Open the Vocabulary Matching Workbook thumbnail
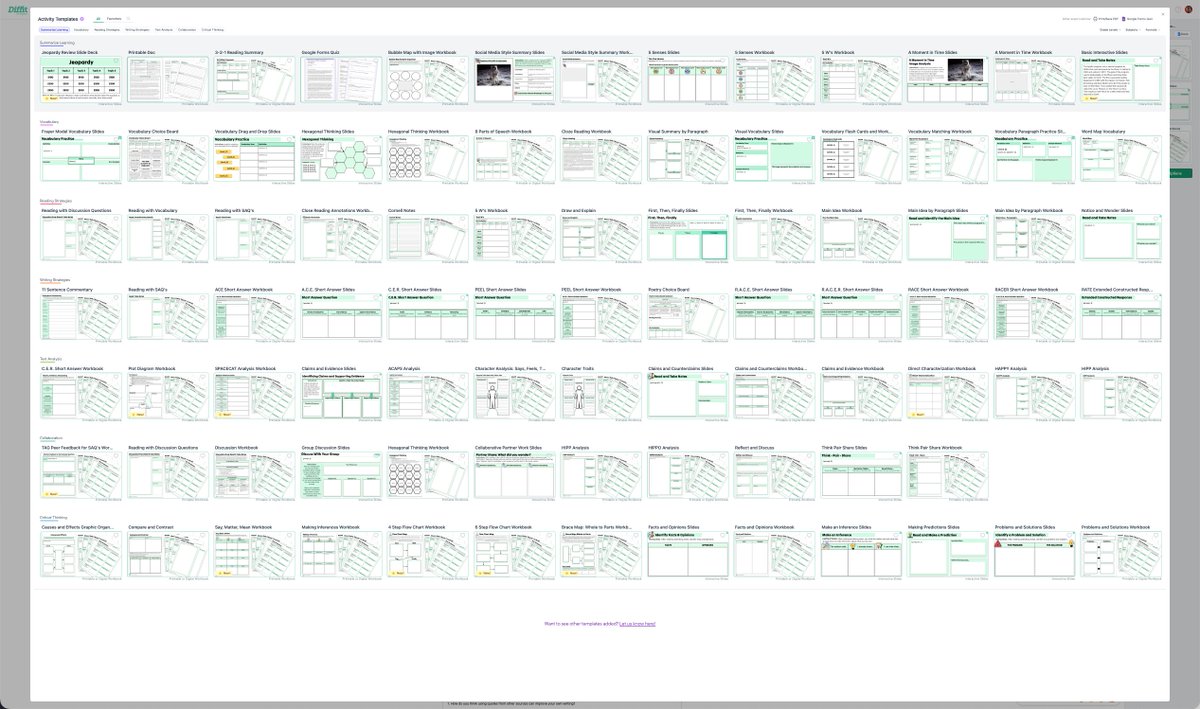Viewport: 1200px width, 709px height. pyautogui.click(x=948, y=158)
